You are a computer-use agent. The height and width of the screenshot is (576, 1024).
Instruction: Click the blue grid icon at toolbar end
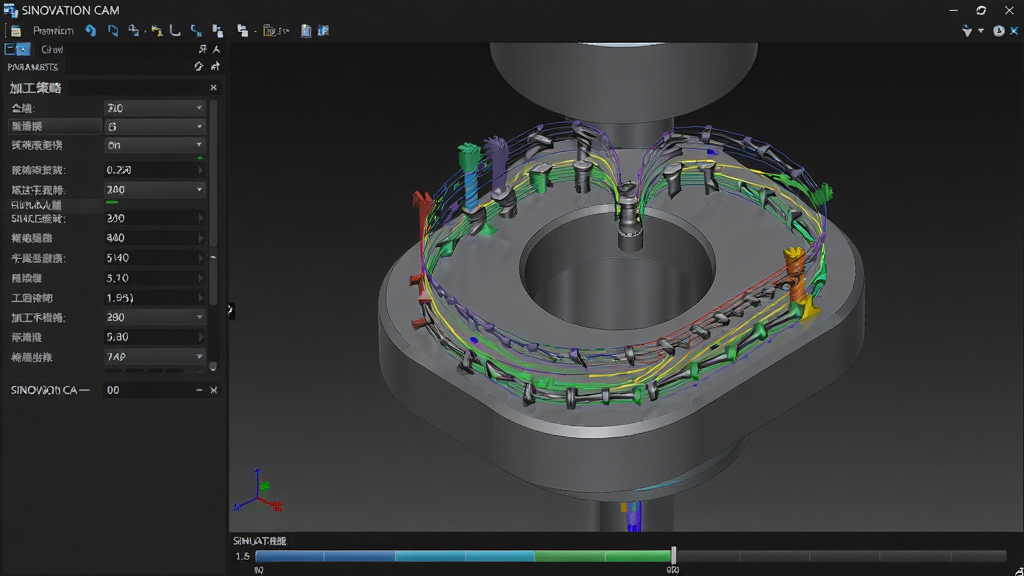point(323,31)
